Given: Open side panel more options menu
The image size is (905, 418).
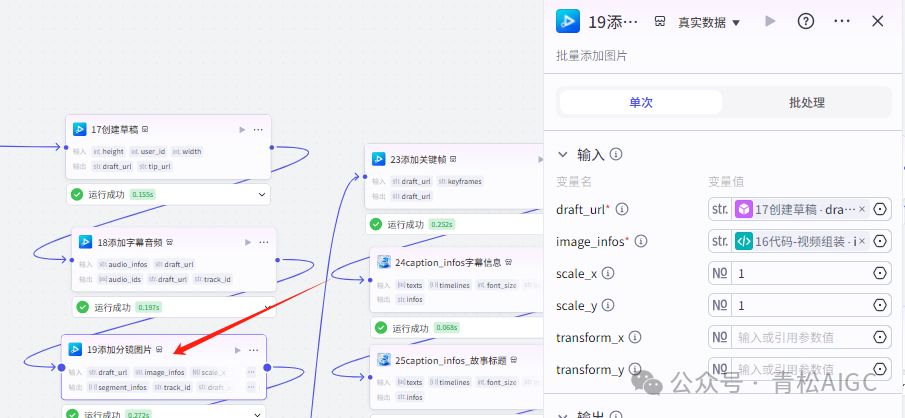Looking at the screenshot, I should 842,21.
